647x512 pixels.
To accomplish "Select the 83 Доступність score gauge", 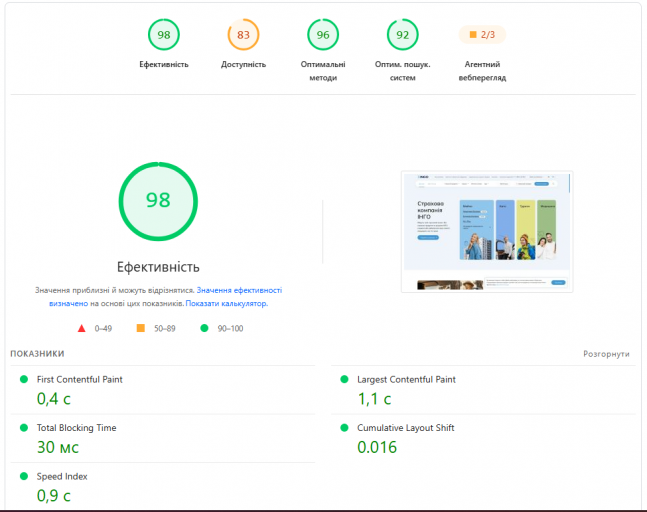I will pos(243,35).
